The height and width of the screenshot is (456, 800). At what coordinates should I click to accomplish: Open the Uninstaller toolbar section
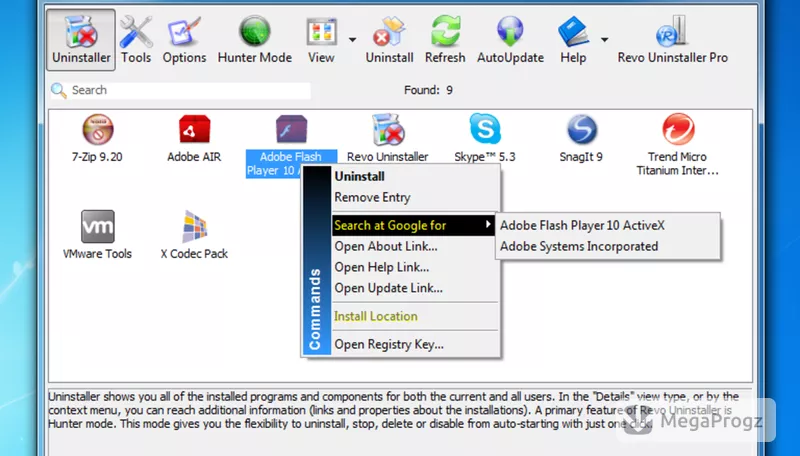[81, 40]
